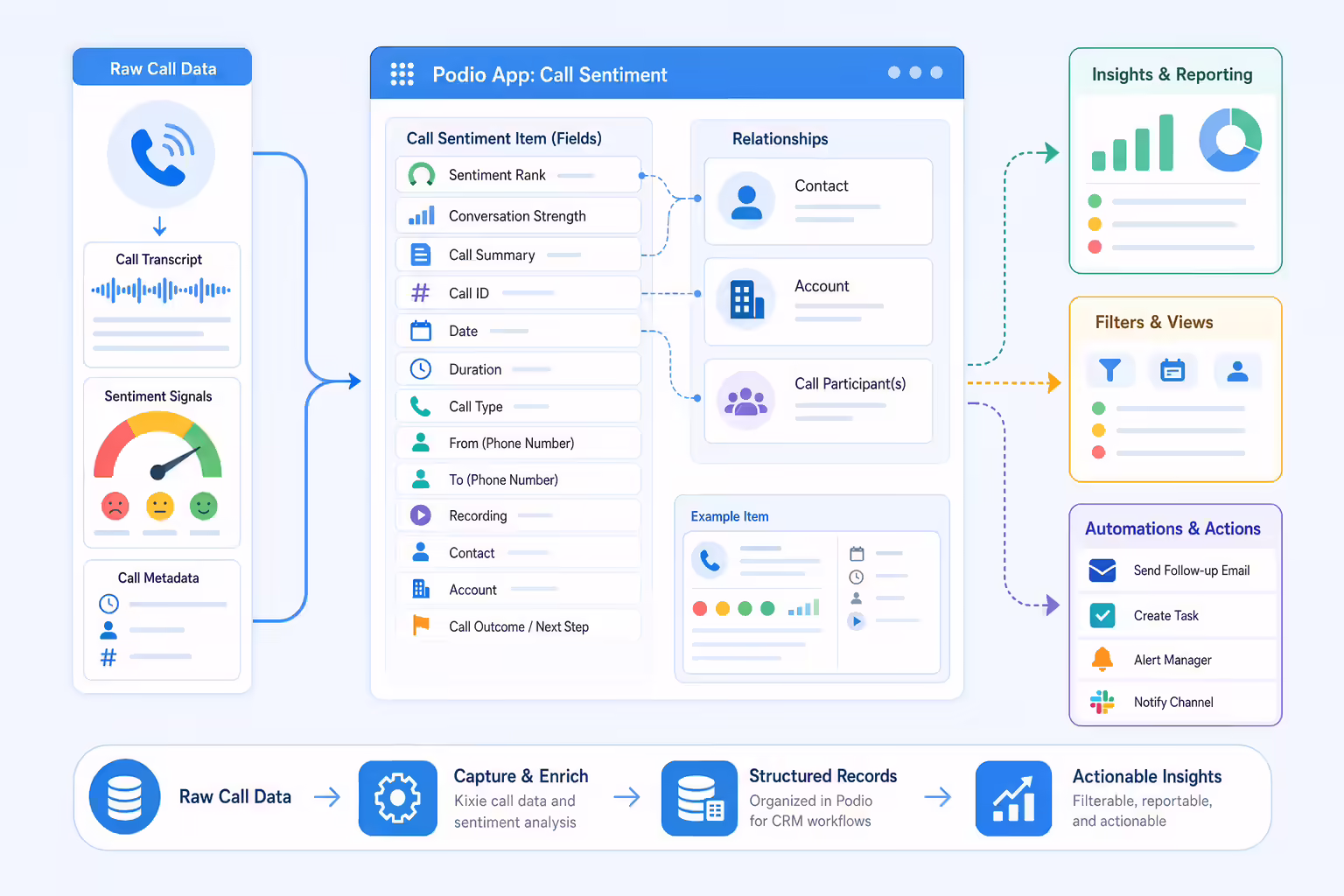1344x896 pixels.
Task: Click the Structured Records database icon
Action: 699,798
